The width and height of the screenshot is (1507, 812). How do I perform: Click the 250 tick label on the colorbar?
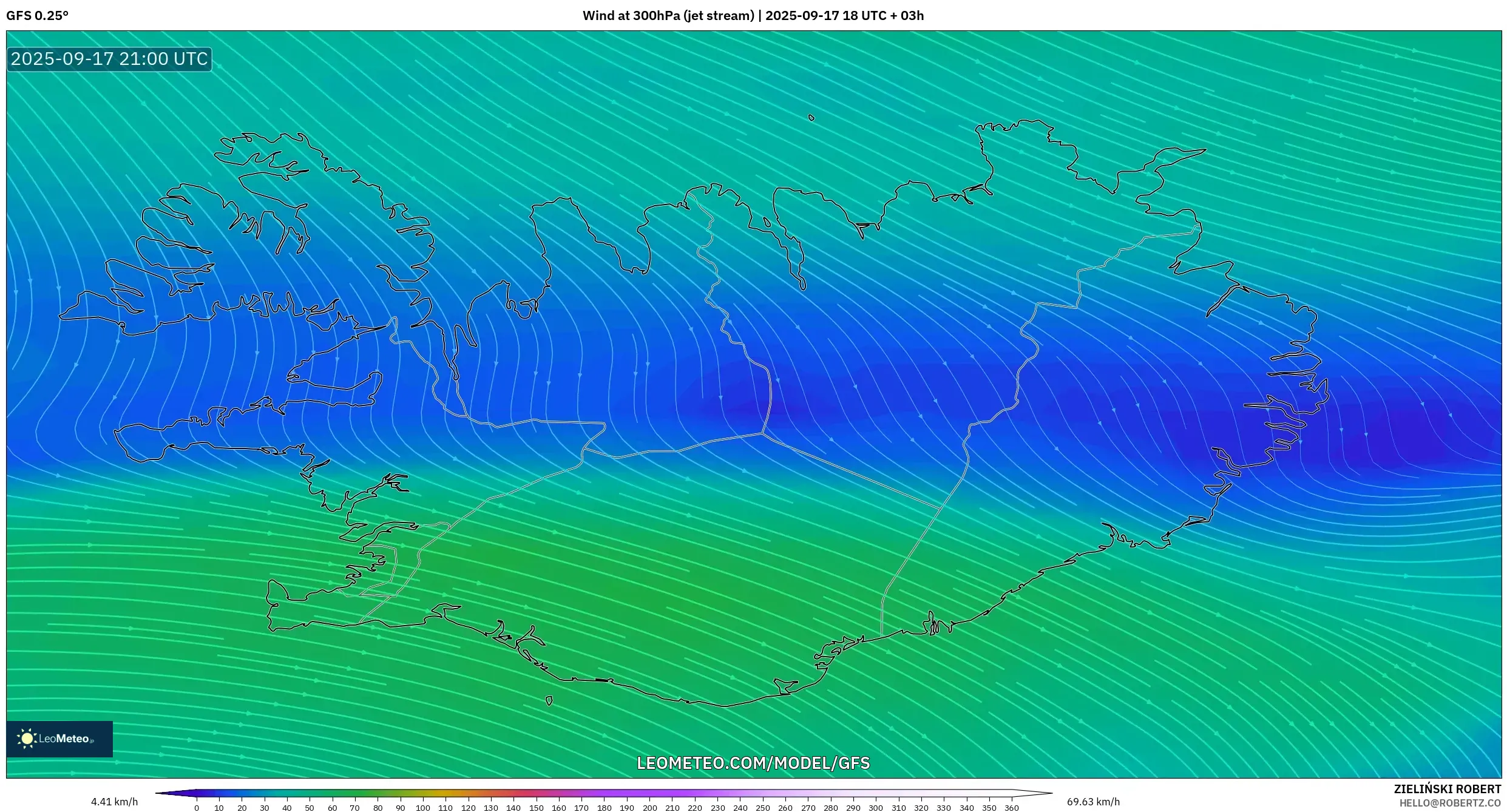[763, 808]
